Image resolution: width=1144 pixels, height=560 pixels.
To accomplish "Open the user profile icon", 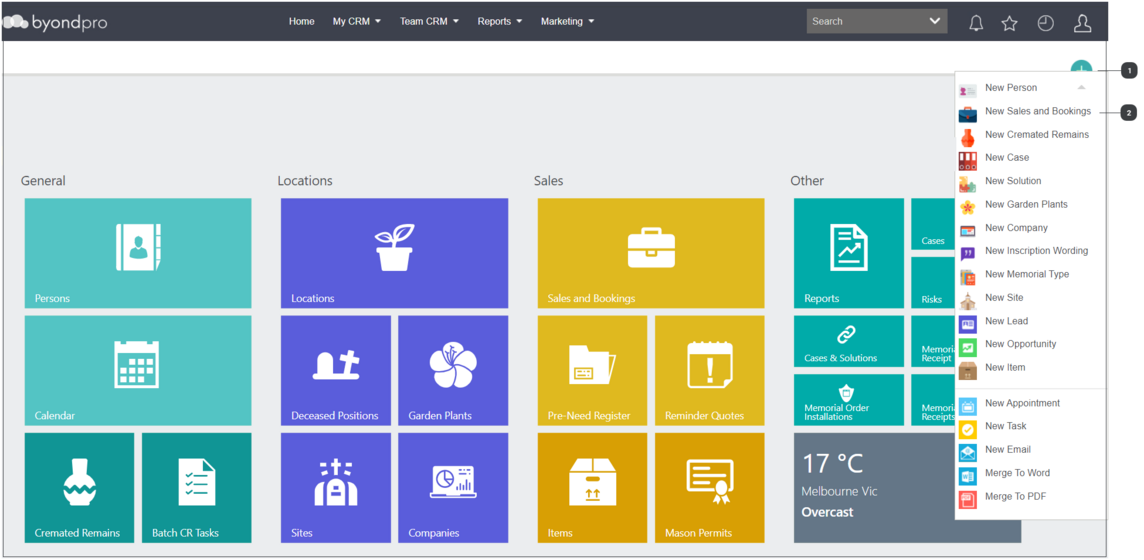I will tap(1083, 23).
